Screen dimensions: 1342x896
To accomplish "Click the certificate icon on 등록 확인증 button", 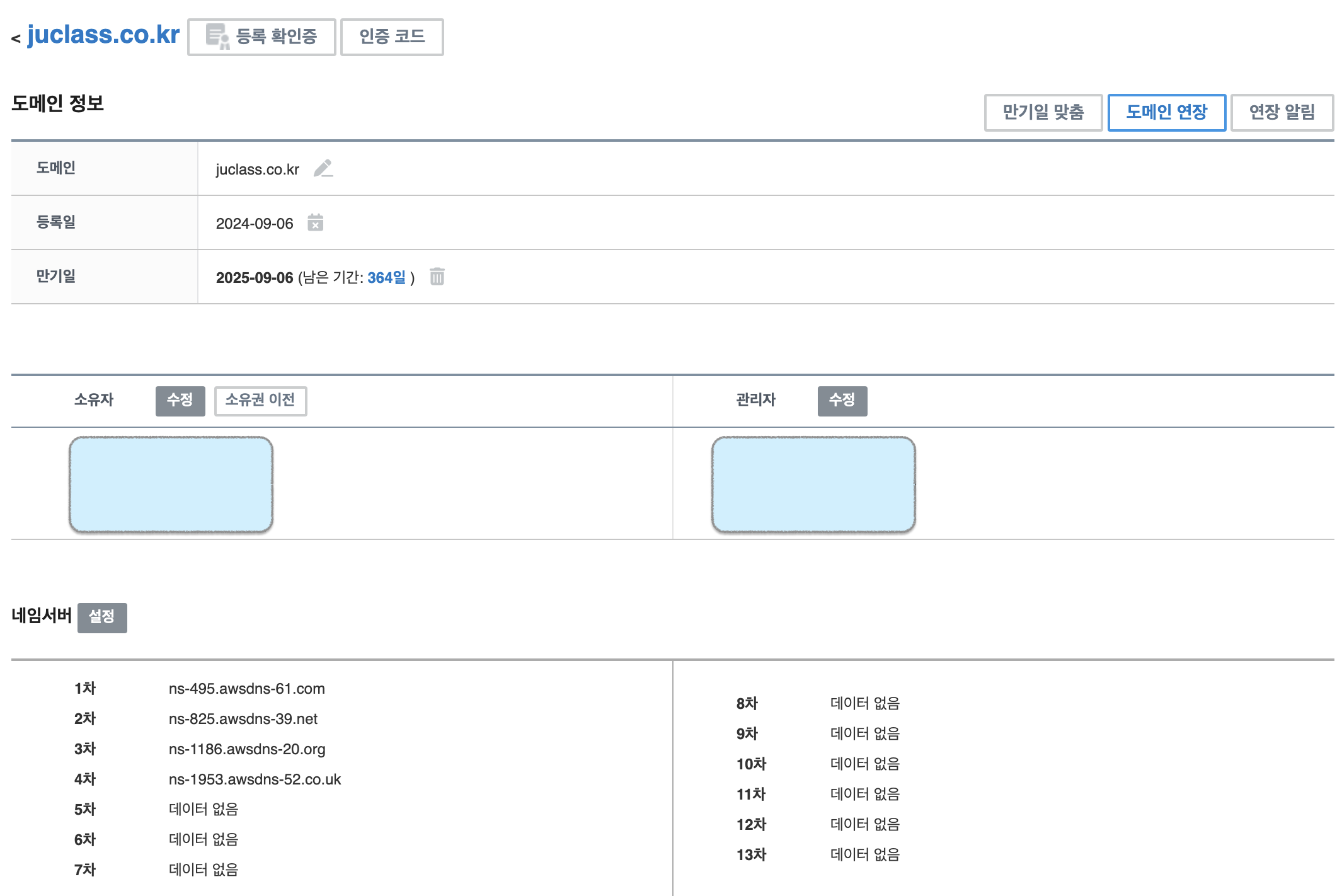I will [217, 37].
